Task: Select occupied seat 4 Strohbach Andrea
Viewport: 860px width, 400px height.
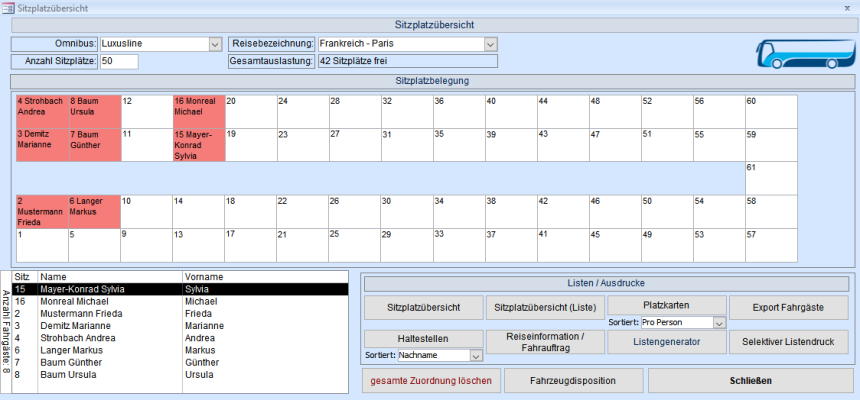Action: (42, 112)
